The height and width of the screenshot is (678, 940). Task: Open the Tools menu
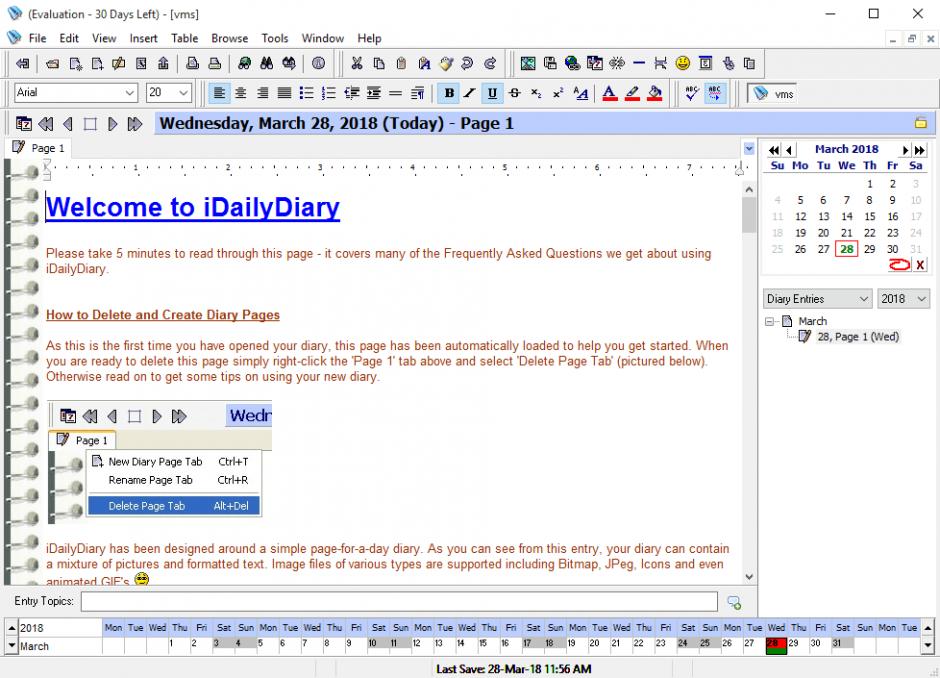(275, 38)
